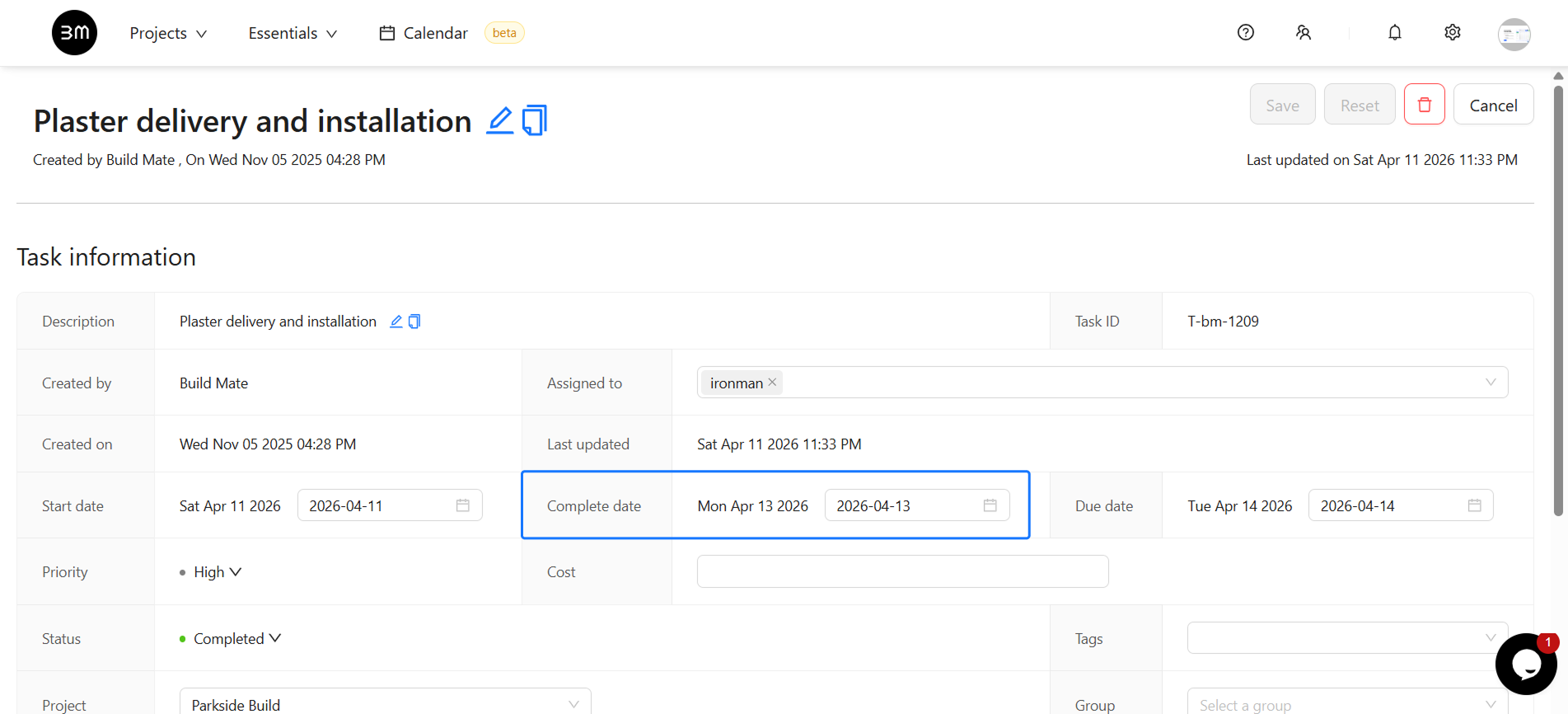Click the Task ID value T-bm-1209
The image size is (1568, 714).
point(1223,322)
